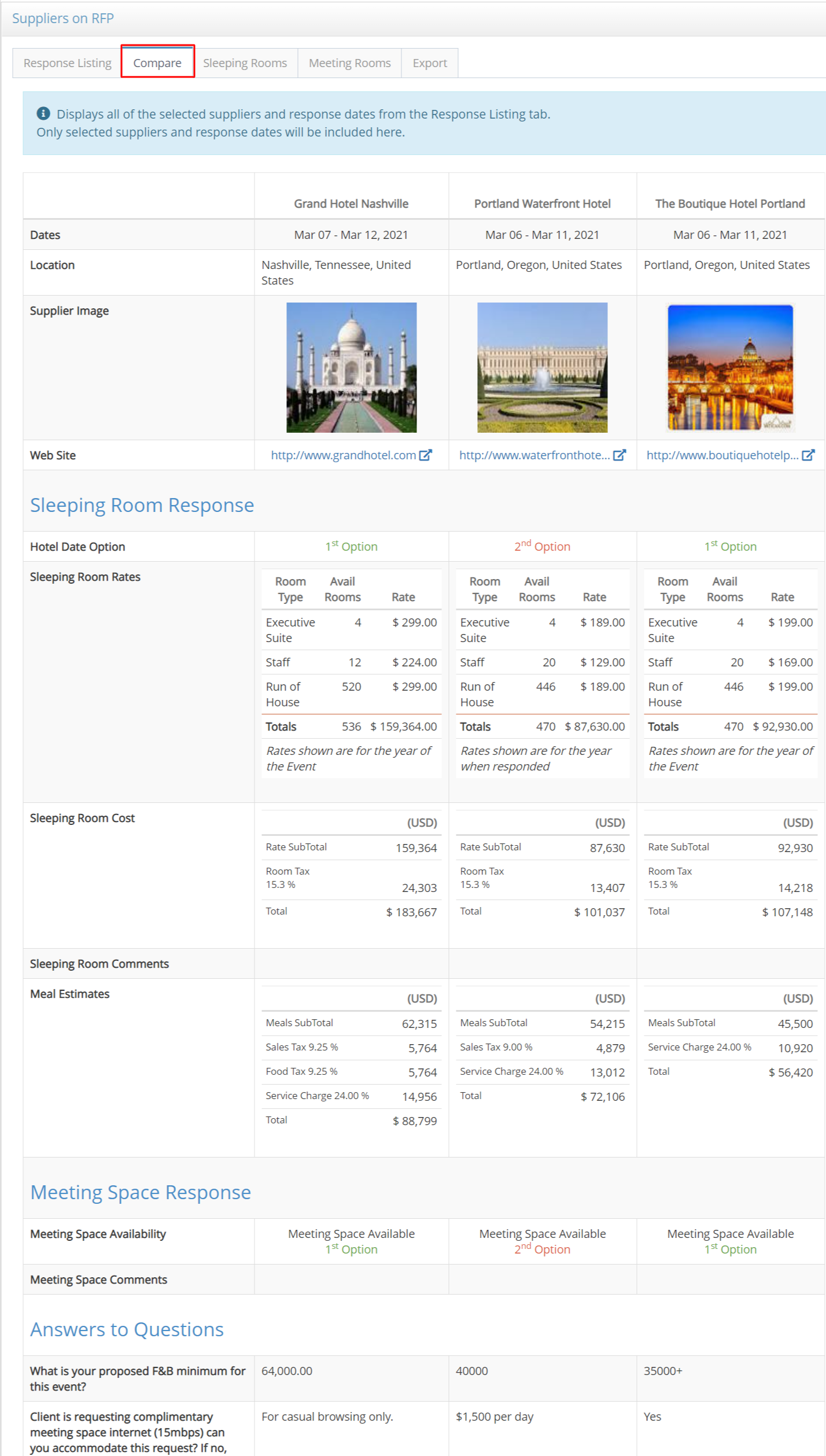Click the Meeting Space Response section heading
Screen dimensions: 826x1456
tap(141, 1192)
